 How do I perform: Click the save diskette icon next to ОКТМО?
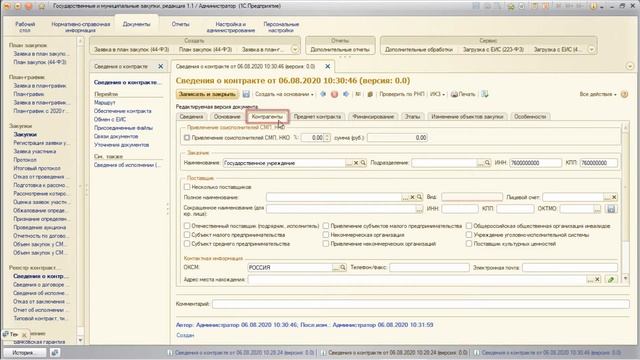coord(611,209)
